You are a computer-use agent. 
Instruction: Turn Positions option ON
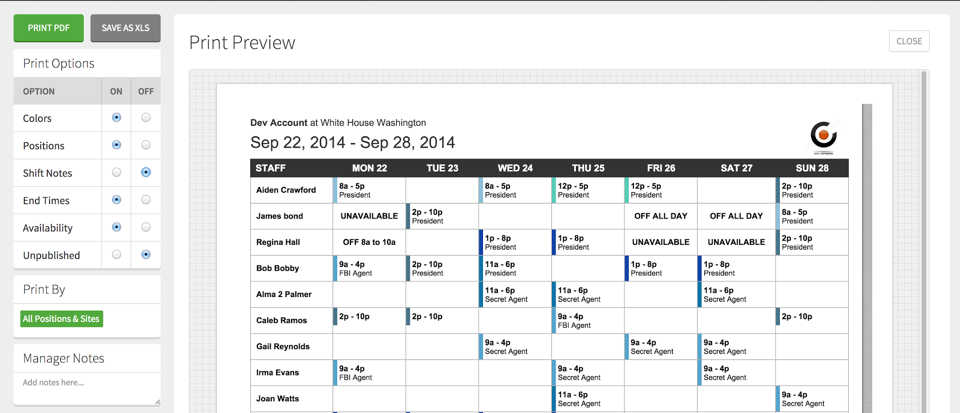(x=116, y=145)
